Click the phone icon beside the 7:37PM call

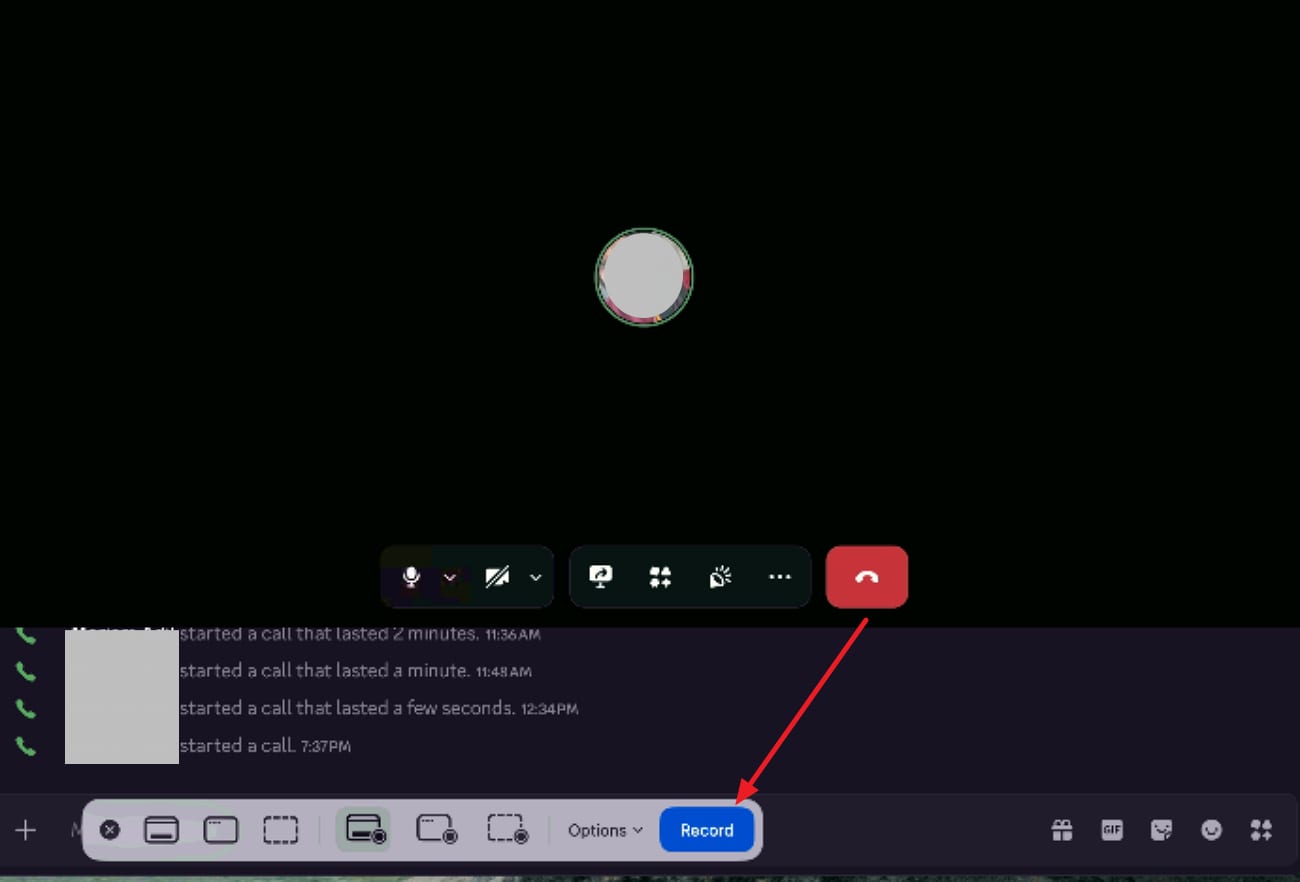click(26, 746)
